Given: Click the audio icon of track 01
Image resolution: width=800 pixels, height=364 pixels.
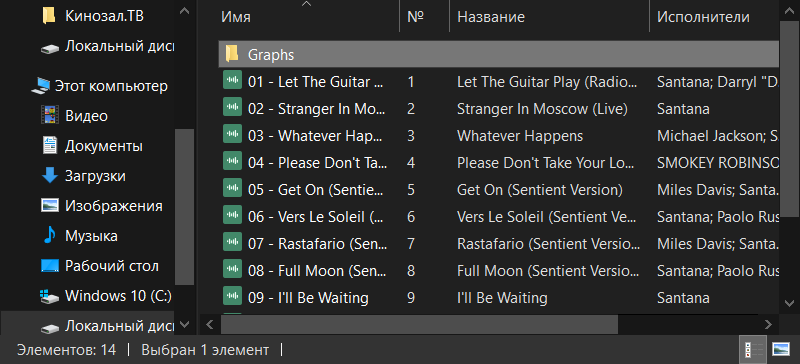Looking at the screenshot, I should coord(233,81).
